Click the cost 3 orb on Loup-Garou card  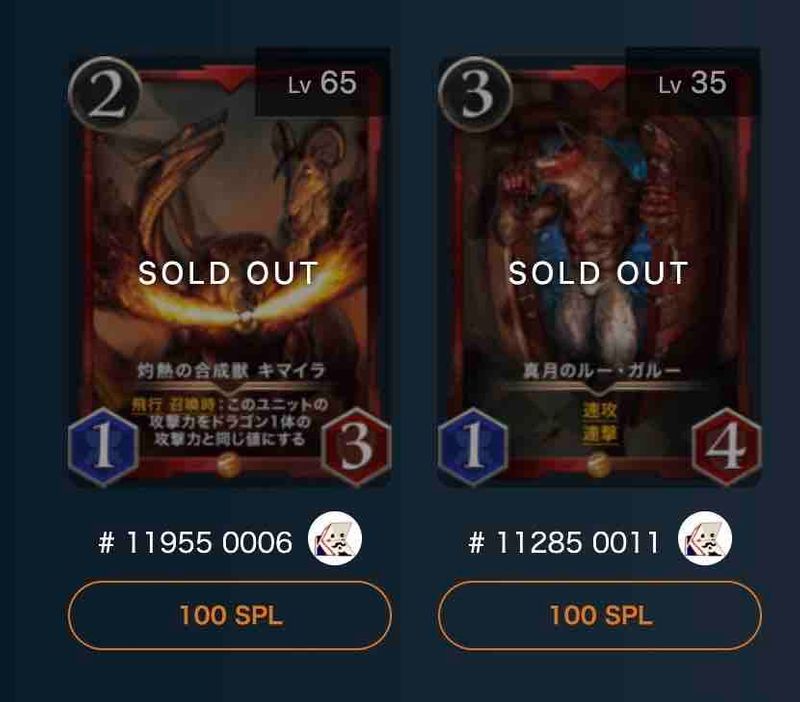476,94
